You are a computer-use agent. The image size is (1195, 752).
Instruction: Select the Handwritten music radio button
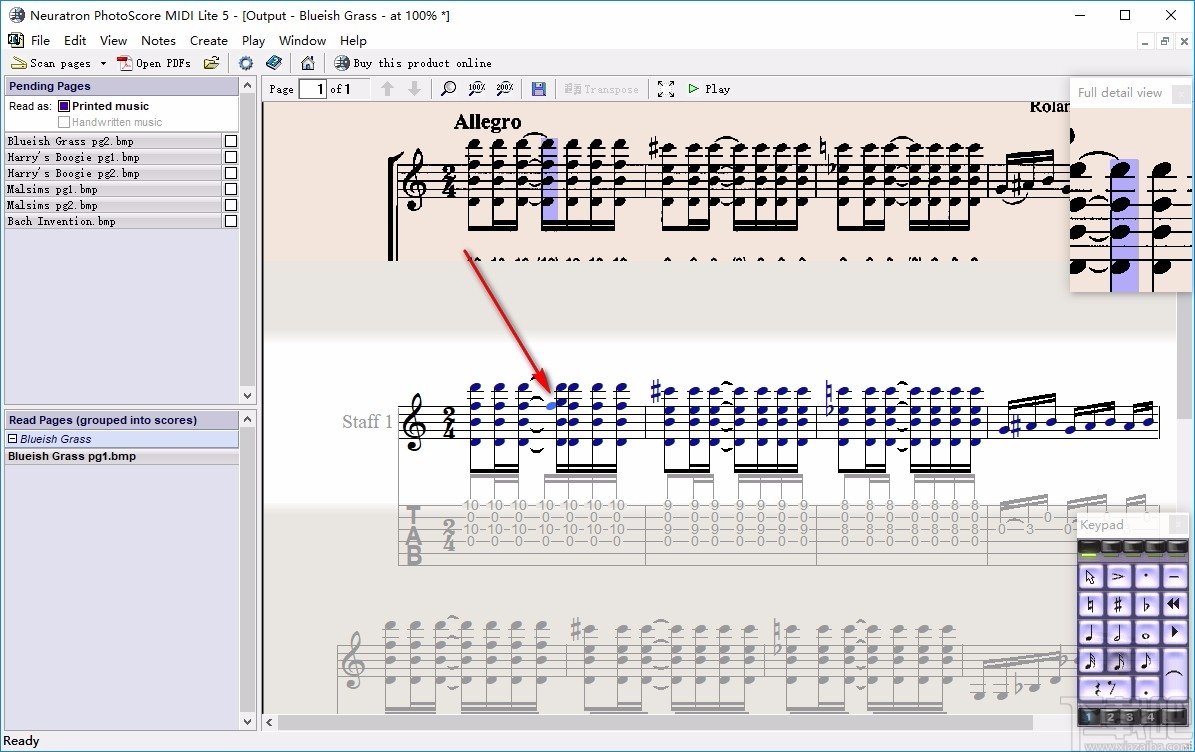pyautogui.click(x=63, y=121)
